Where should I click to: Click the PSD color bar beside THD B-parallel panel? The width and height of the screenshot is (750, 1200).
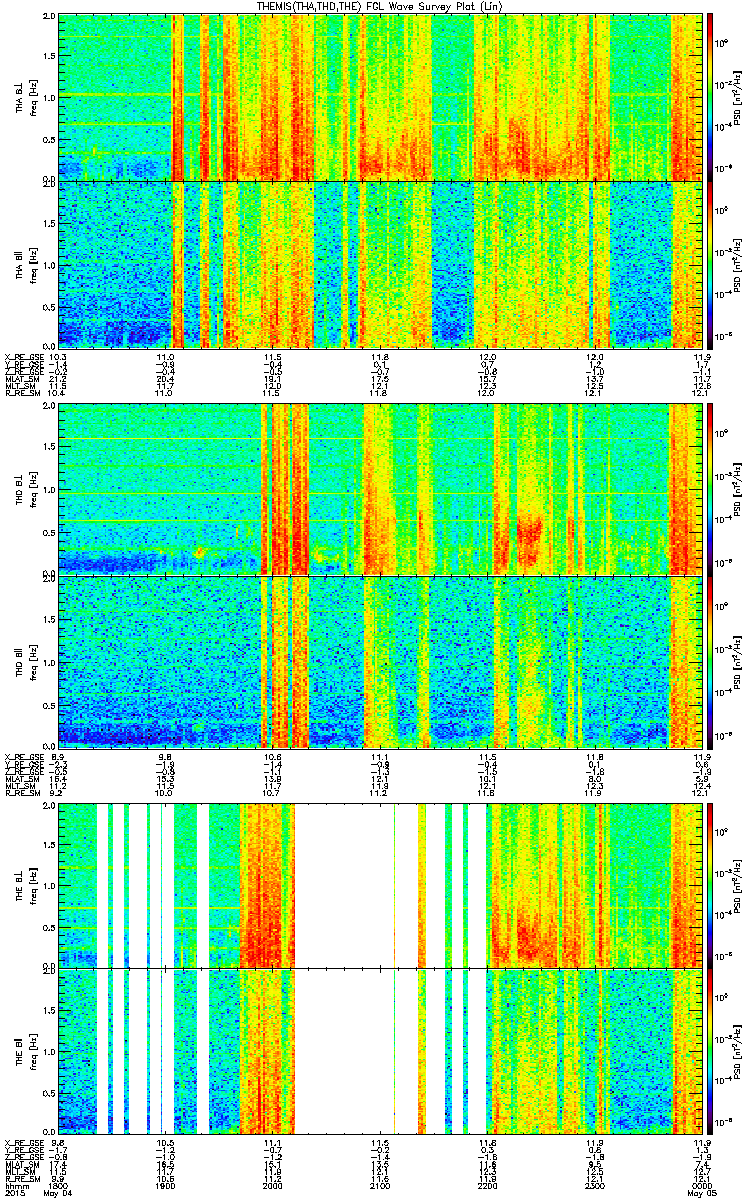711,658
